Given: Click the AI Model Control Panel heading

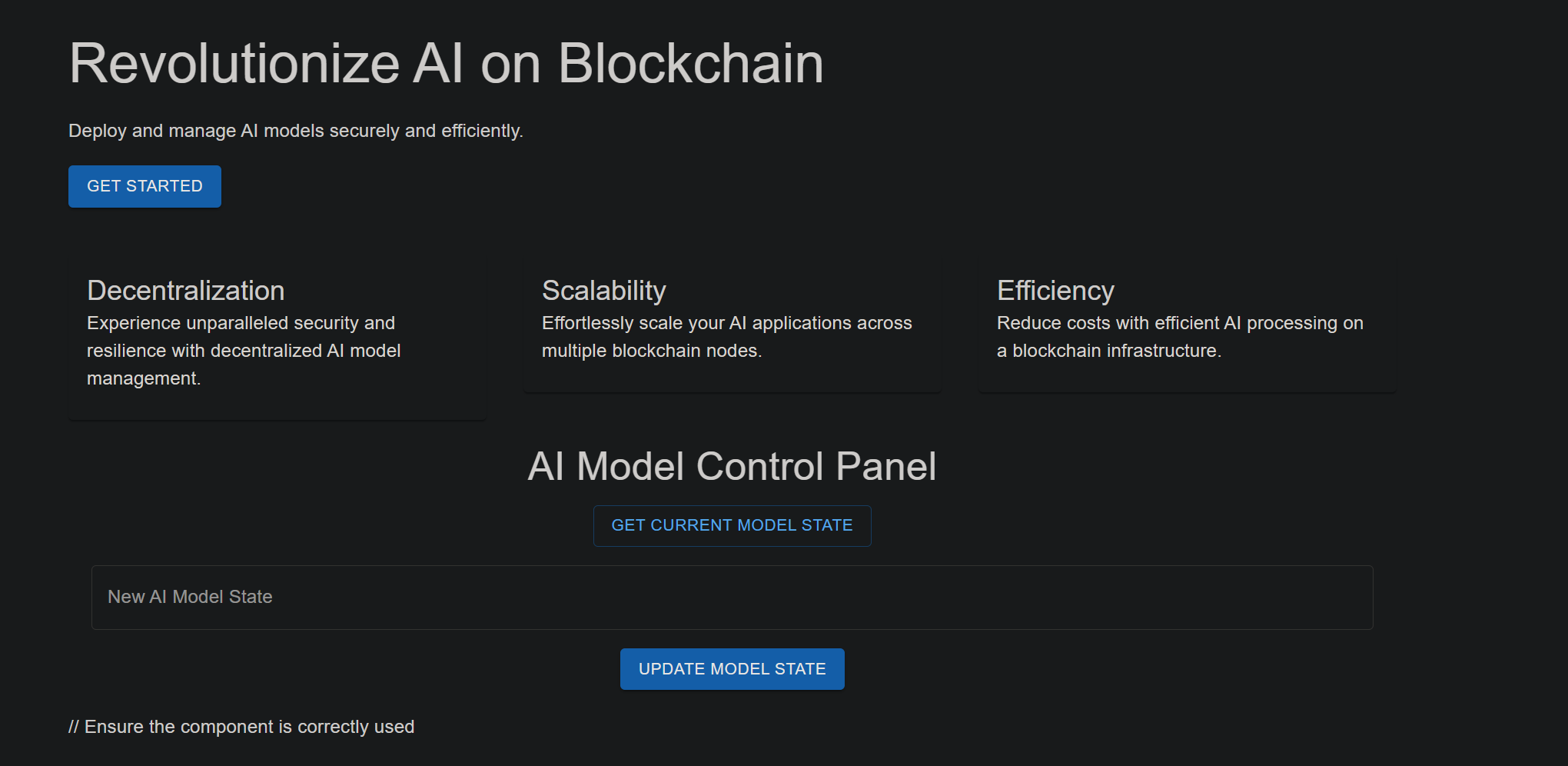Looking at the screenshot, I should (x=732, y=466).
